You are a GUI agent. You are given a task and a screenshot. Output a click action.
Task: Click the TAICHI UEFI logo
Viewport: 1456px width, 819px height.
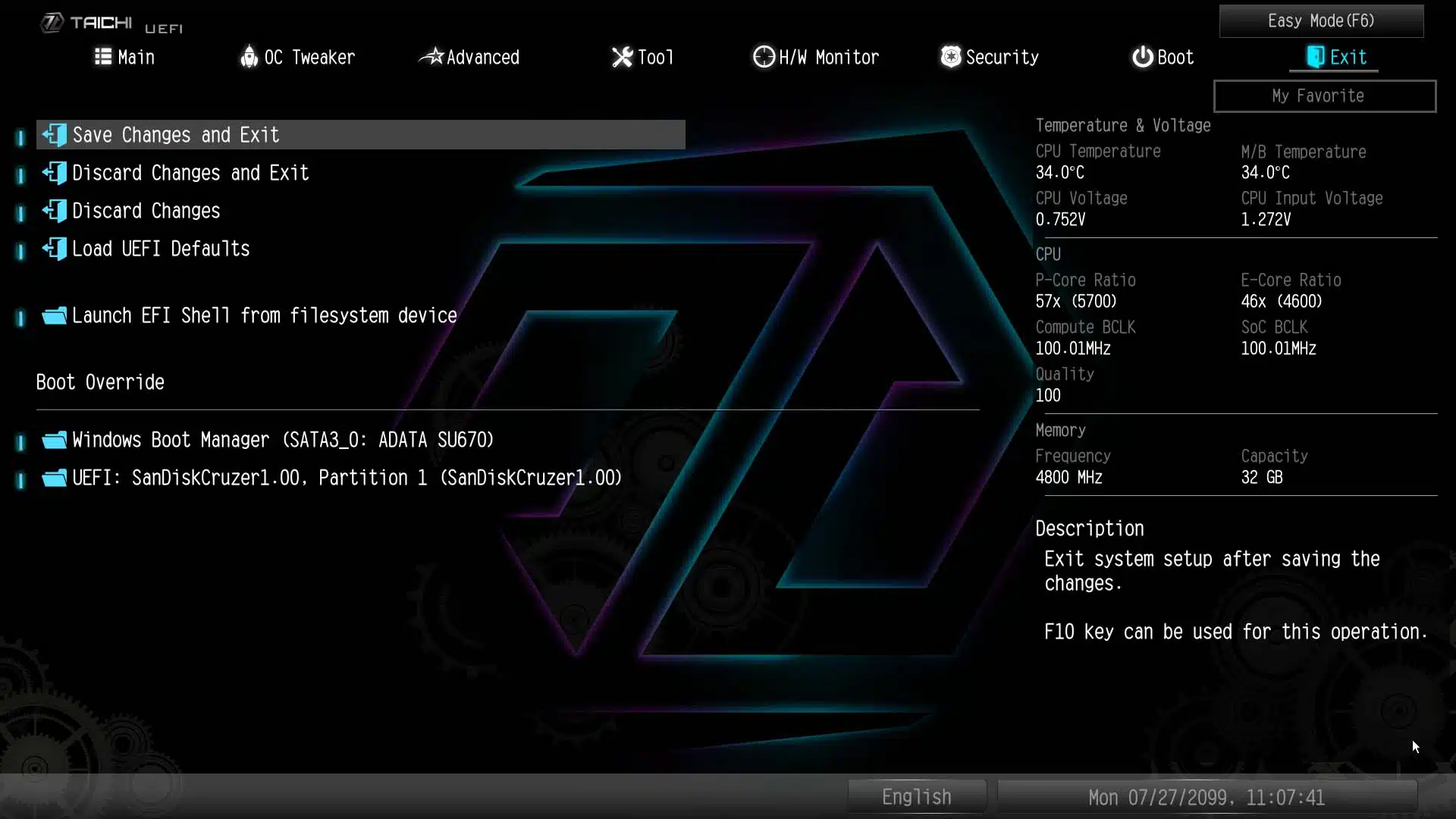pyautogui.click(x=111, y=24)
